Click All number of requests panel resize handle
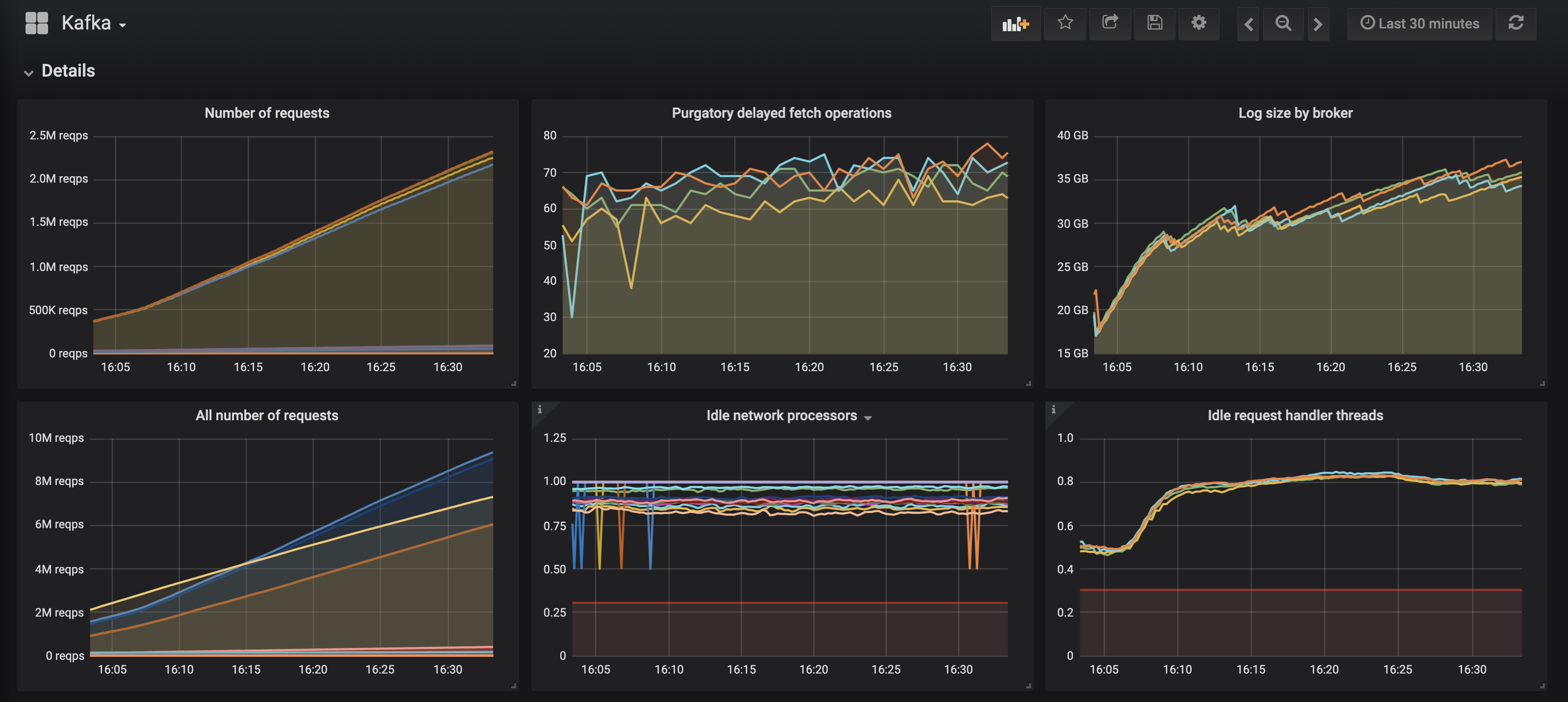 [514, 686]
